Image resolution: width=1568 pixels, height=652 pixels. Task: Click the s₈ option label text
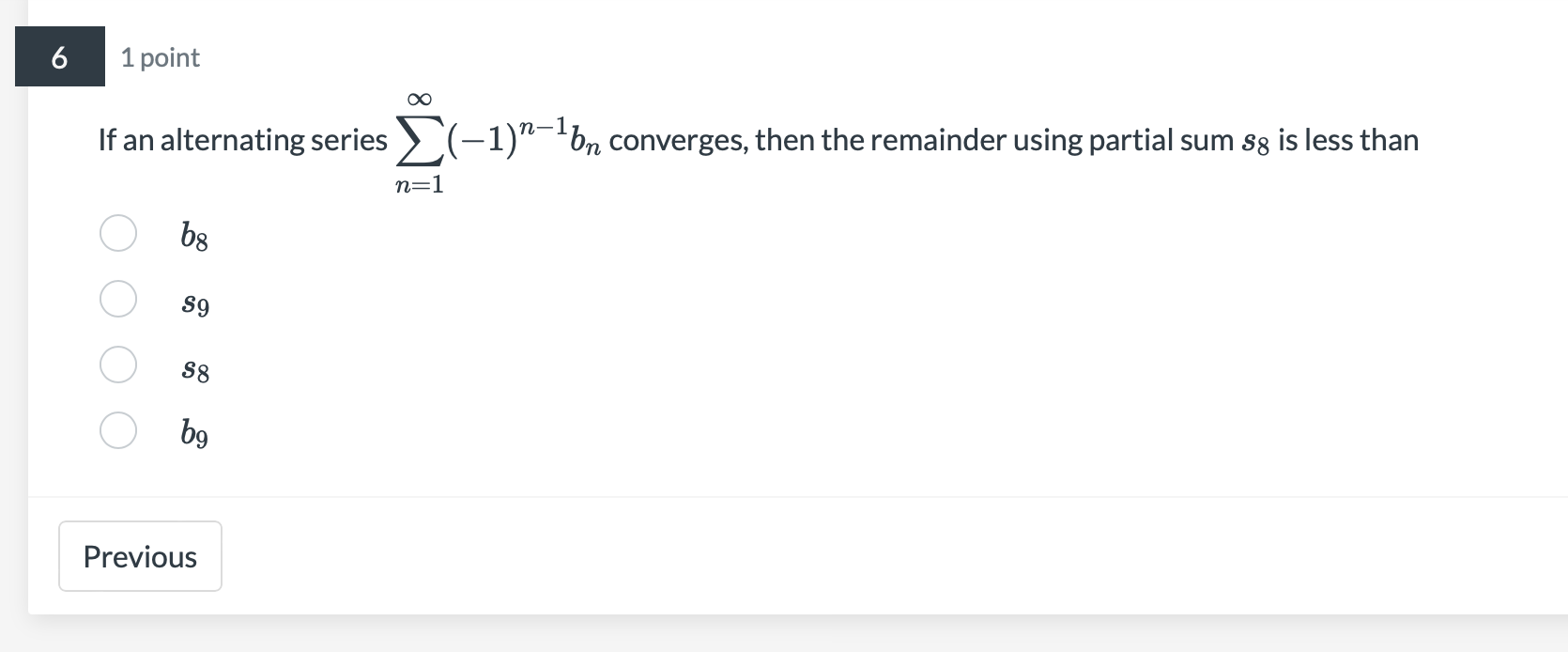(x=193, y=368)
